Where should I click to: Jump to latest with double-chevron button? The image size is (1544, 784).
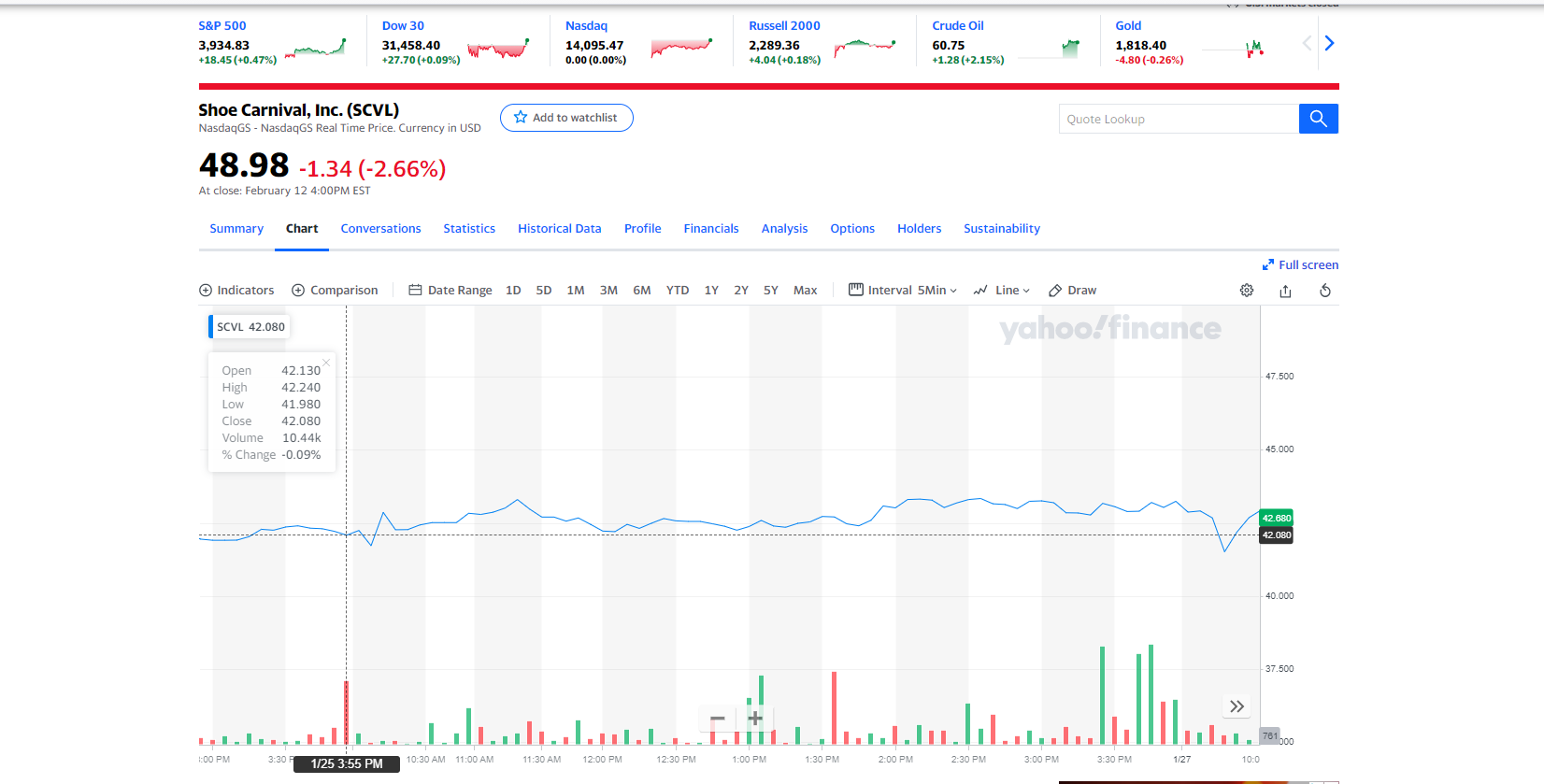click(1237, 706)
